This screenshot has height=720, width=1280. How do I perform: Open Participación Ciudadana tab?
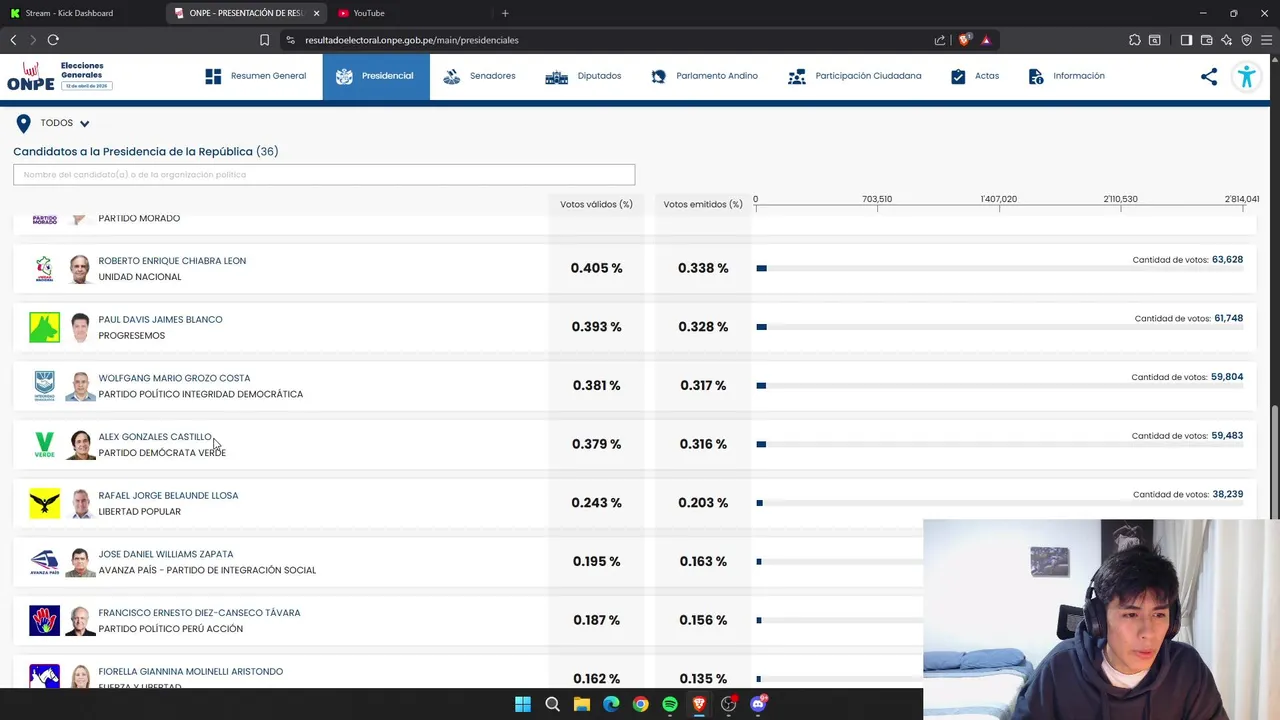click(855, 76)
